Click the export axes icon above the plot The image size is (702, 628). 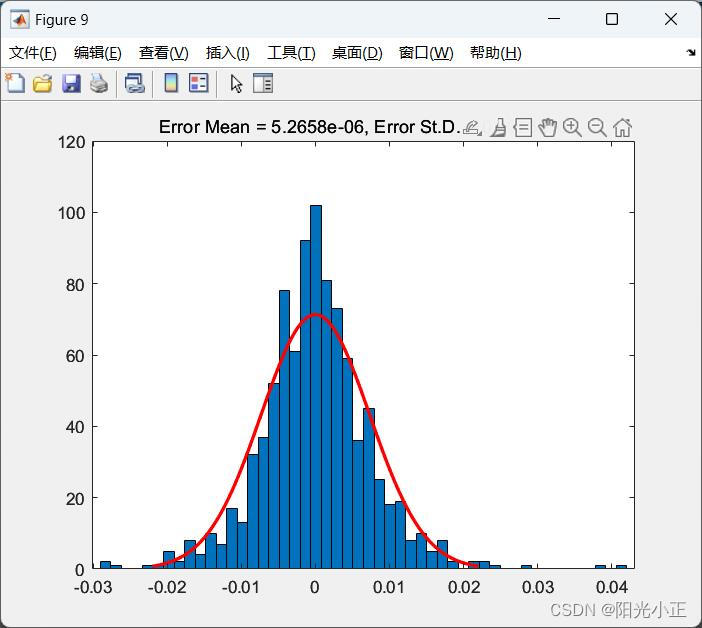click(x=472, y=128)
